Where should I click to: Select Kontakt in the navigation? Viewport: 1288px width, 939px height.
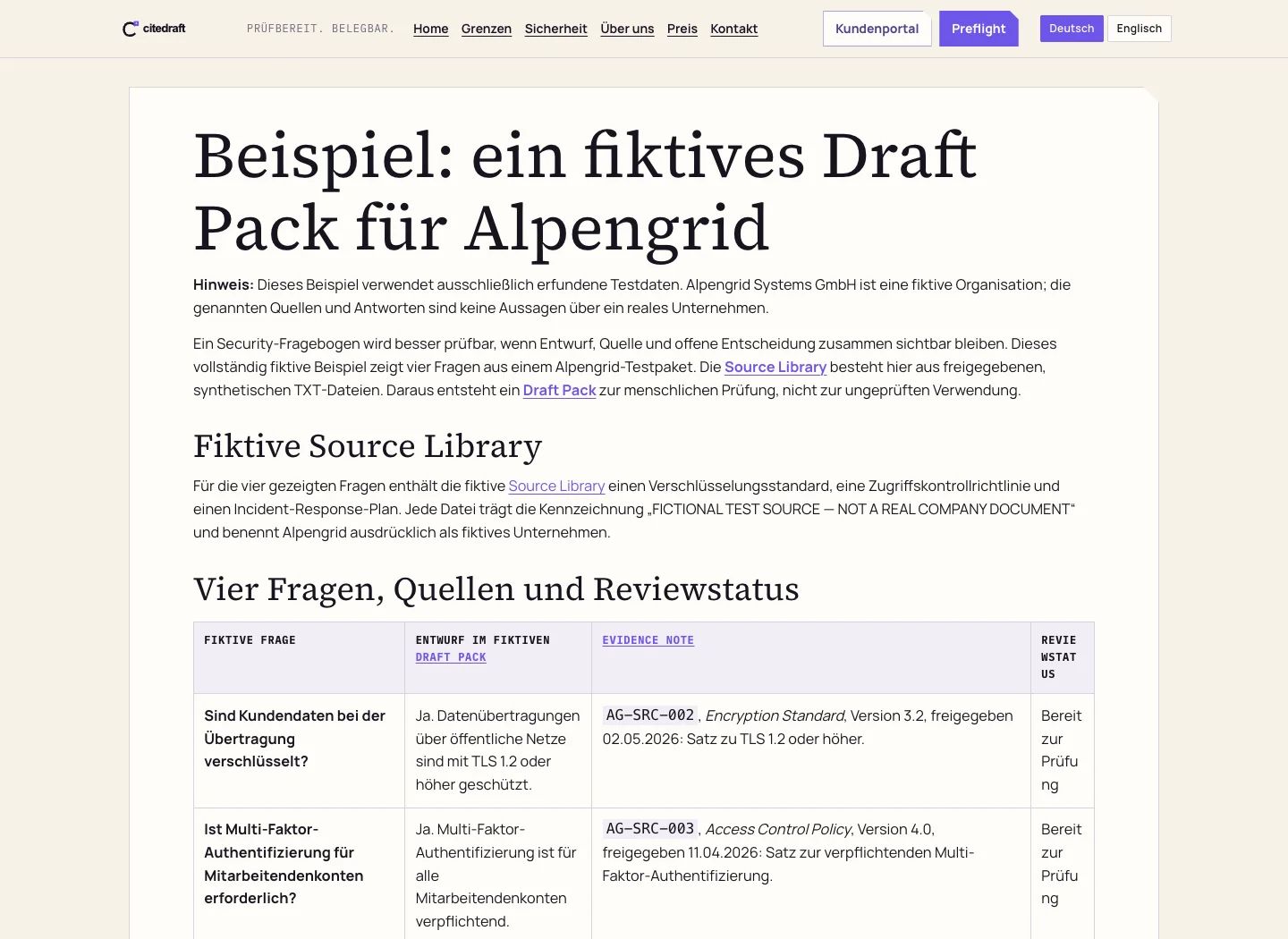click(x=734, y=29)
